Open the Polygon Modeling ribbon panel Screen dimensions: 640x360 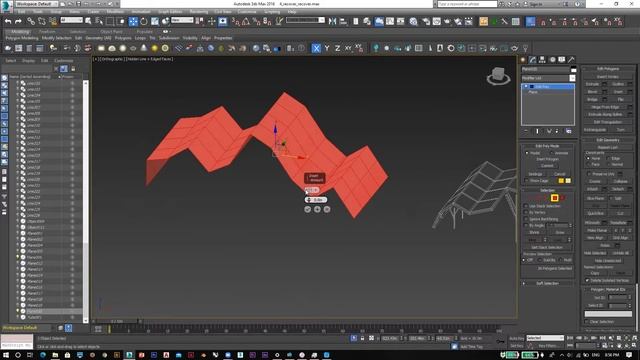point(22,38)
